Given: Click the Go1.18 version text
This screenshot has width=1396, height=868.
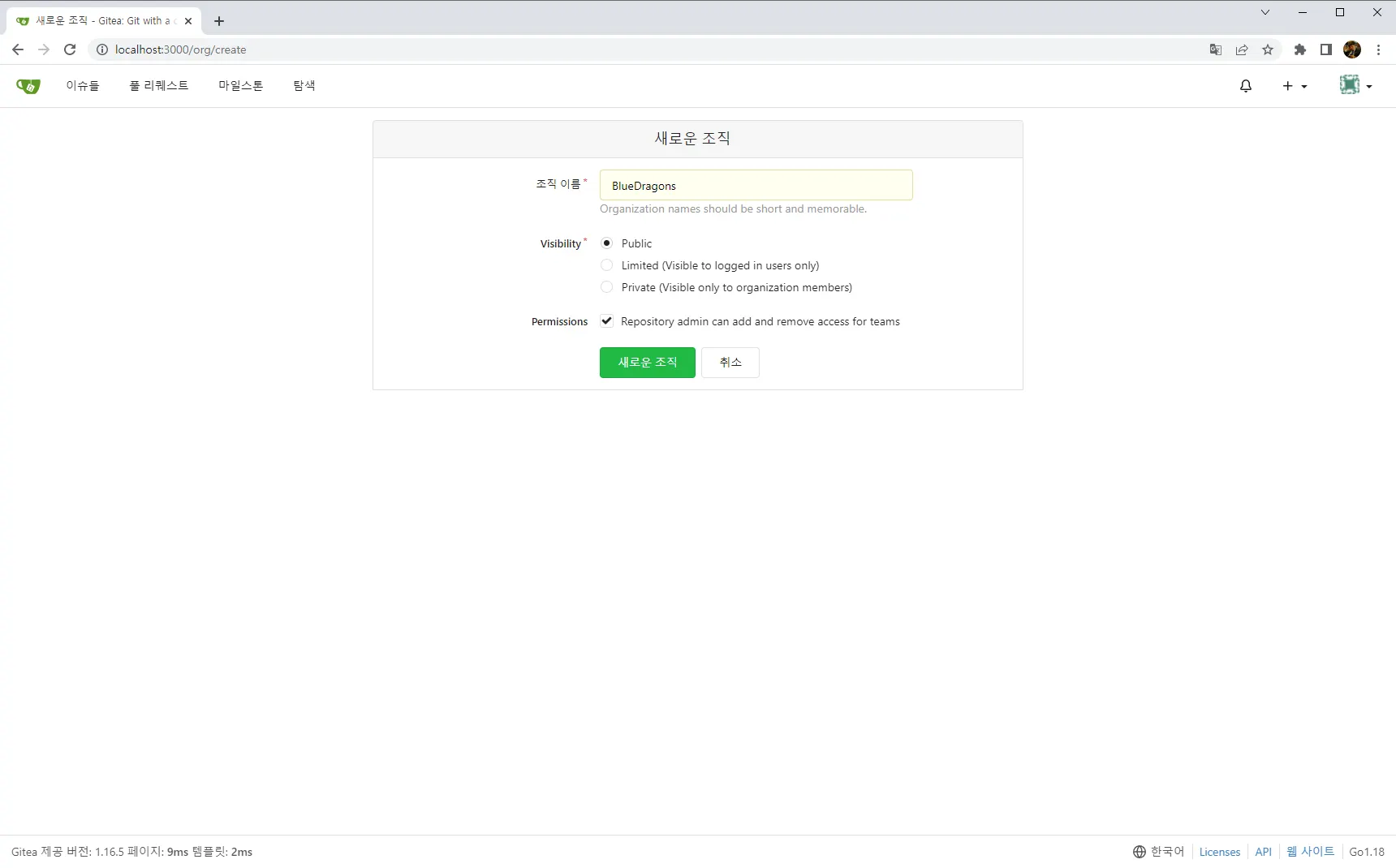Looking at the screenshot, I should pyautogui.click(x=1367, y=852).
